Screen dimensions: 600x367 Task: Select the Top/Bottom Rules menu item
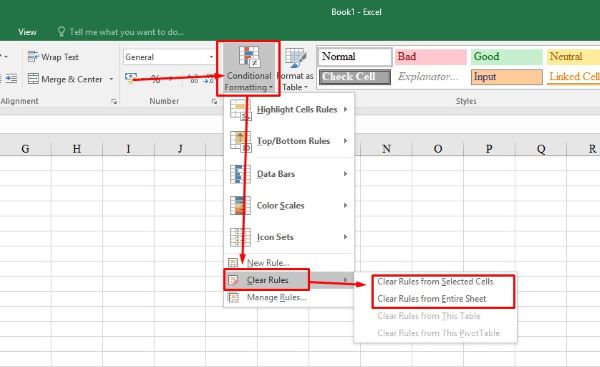click(x=289, y=141)
